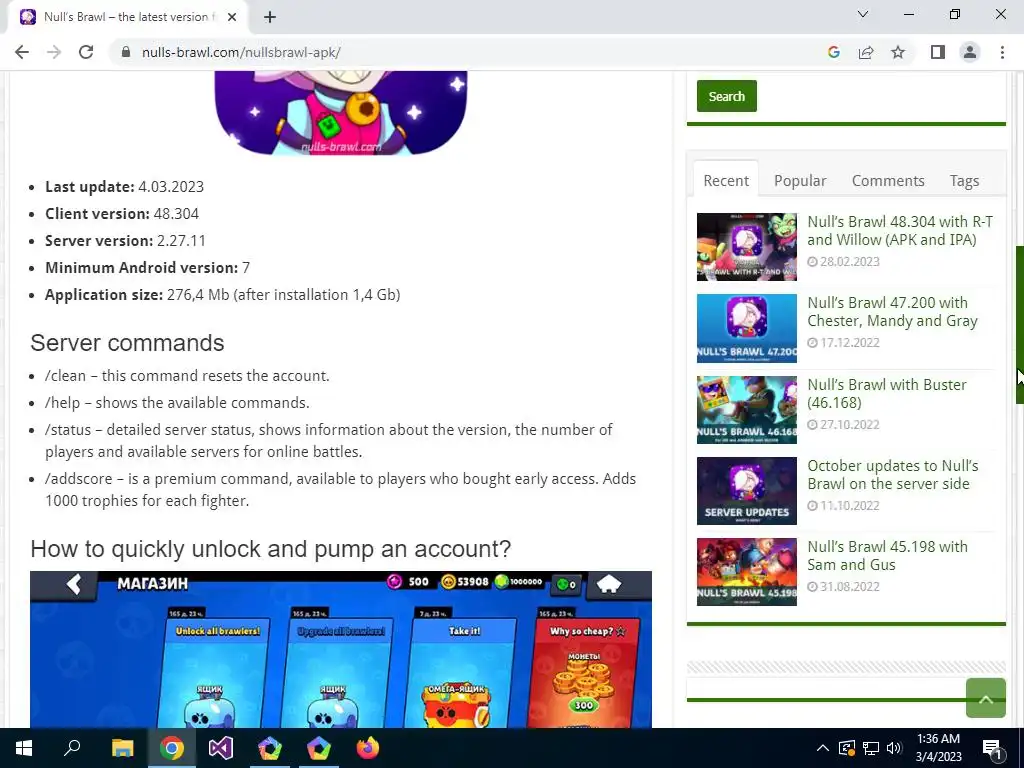Show hidden system tray icons
The height and width of the screenshot is (768, 1024).
click(x=822, y=748)
